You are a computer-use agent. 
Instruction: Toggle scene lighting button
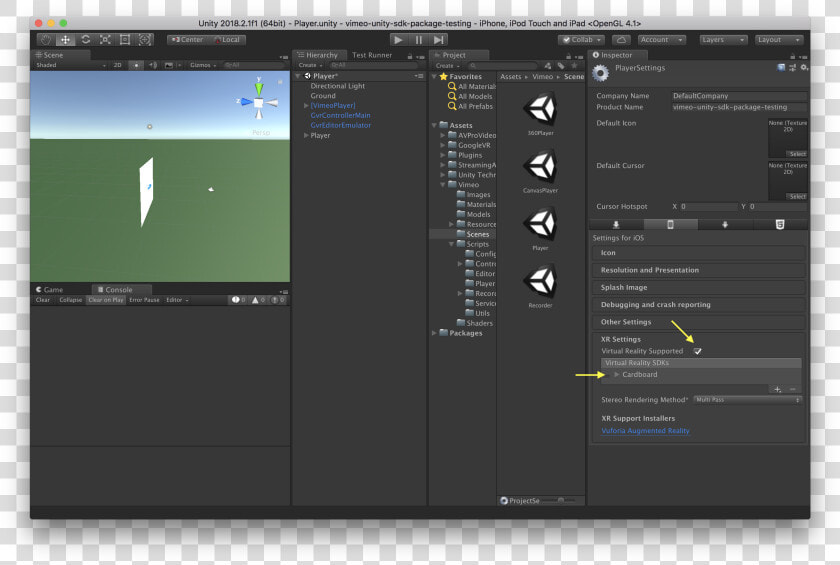click(x=136, y=65)
